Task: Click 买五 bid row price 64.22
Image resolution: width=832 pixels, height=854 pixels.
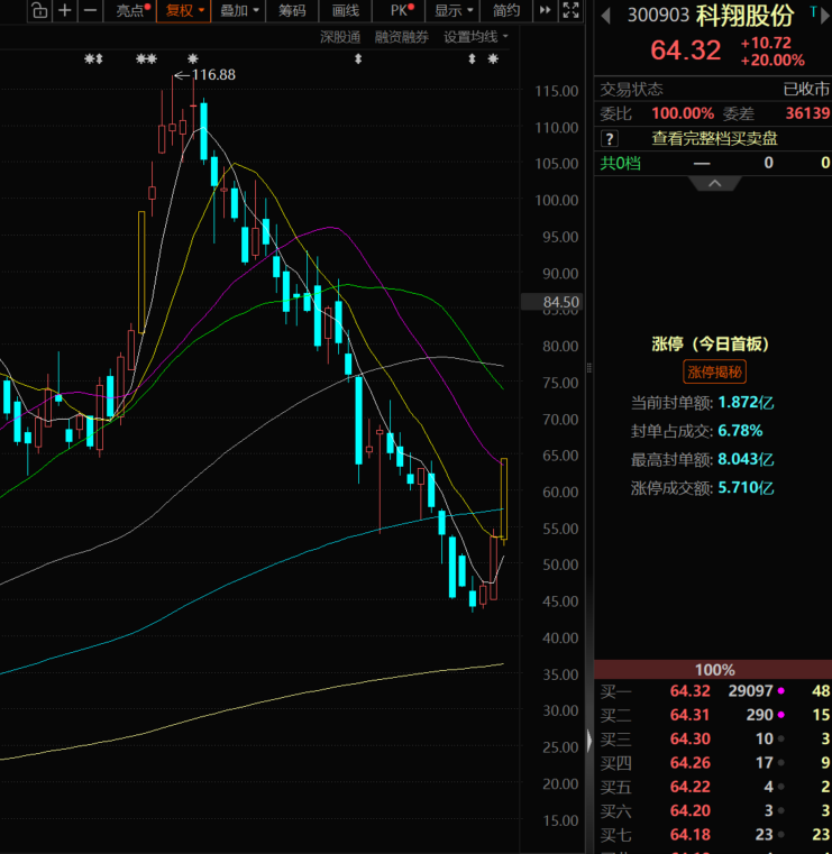Action: (x=690, y=787)
